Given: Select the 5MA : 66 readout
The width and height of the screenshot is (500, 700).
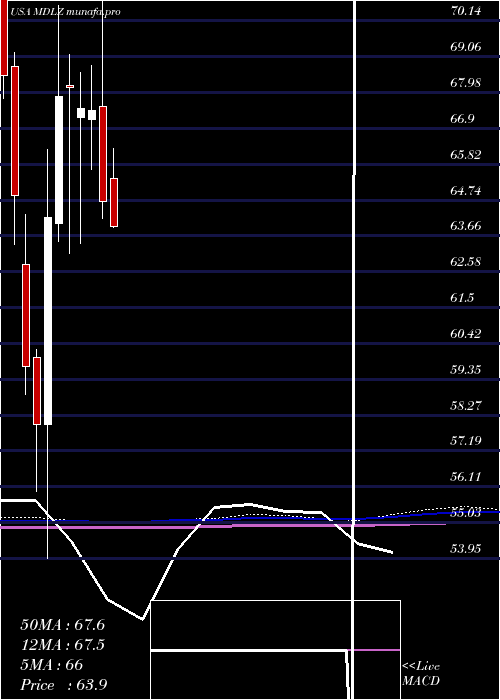Looking at the screenshot, I should [52, 665].
